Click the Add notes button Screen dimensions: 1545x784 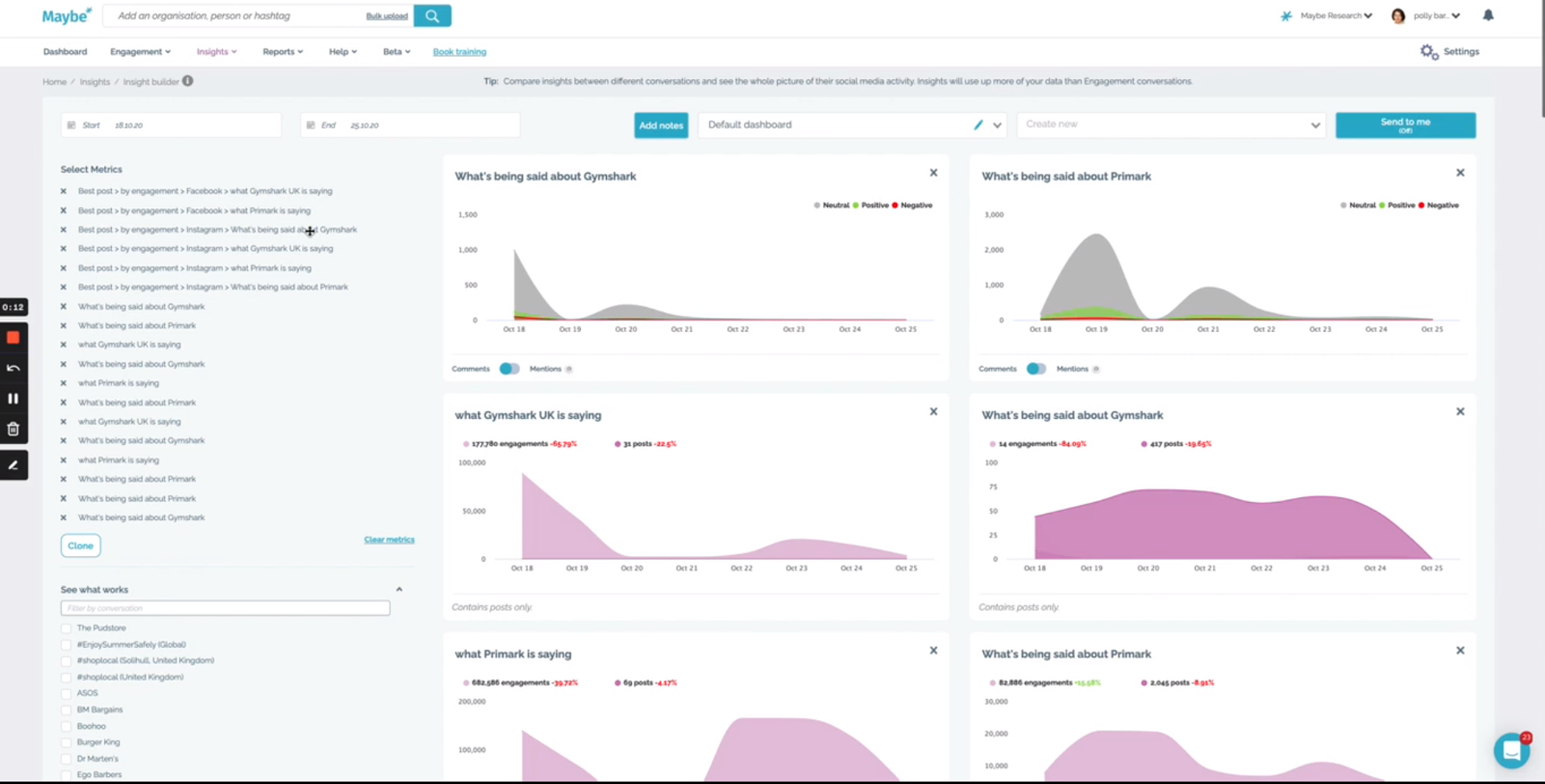(x=661, y=125)
